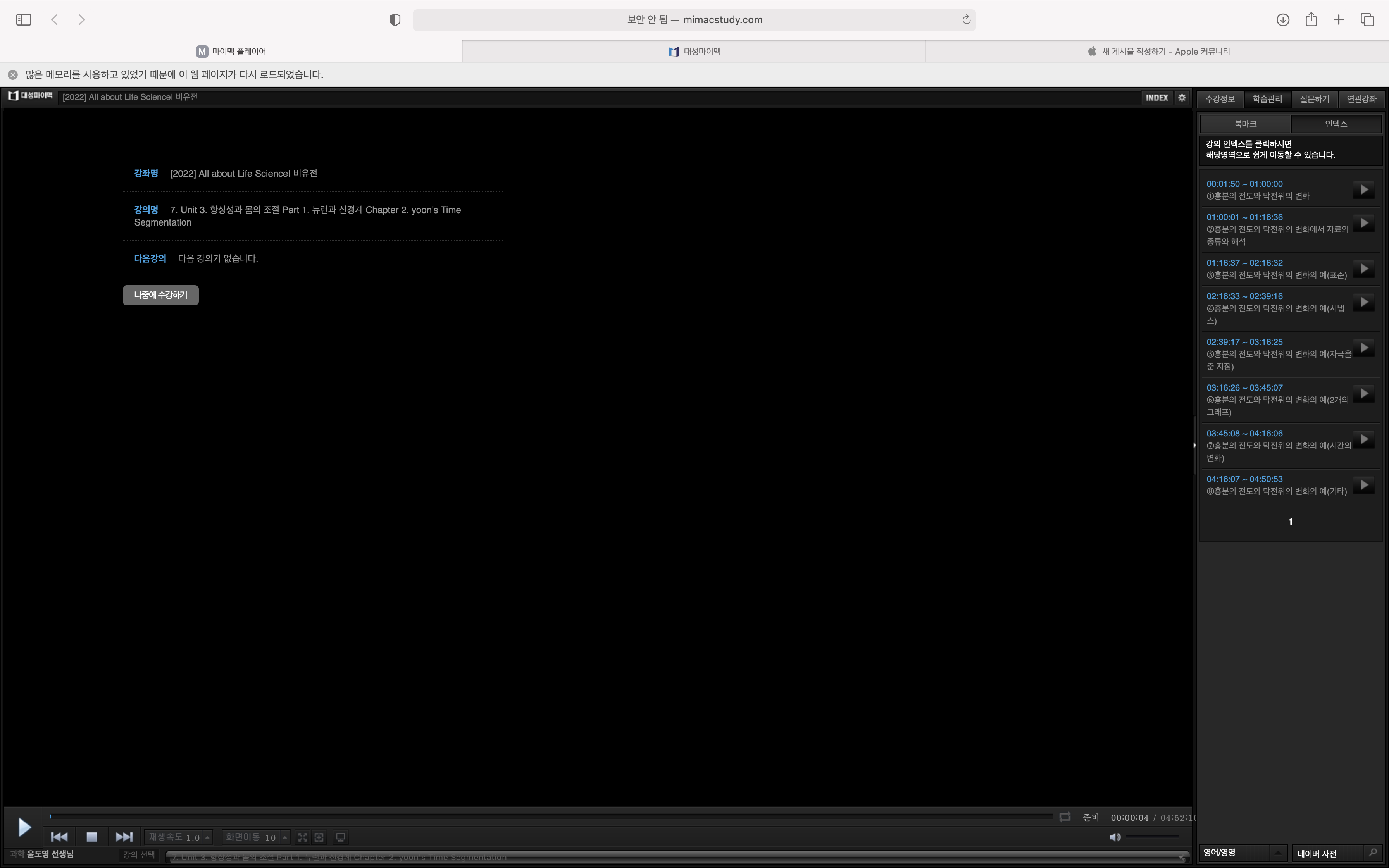Click the fullscreen expand icon
Screen dimensions: 1389x868
(x=302, y=837)
